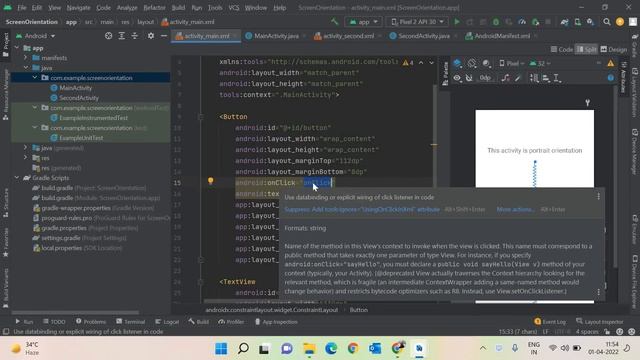Switch to AndroidManifest.xml tab
The width and height of the screenshot is (640, 360).
click(x=502, y=36)
